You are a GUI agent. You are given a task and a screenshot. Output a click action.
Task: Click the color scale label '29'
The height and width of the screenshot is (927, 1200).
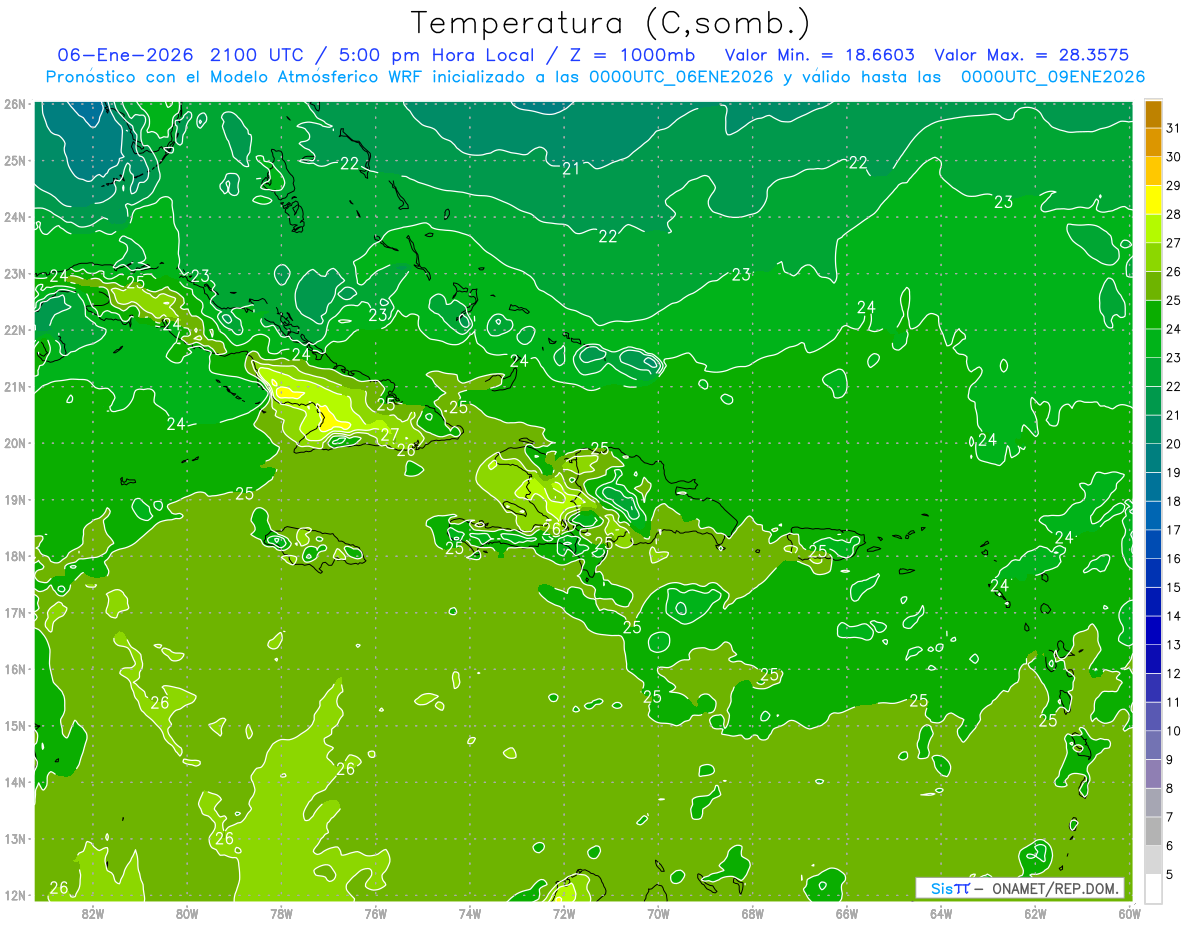1174,185
